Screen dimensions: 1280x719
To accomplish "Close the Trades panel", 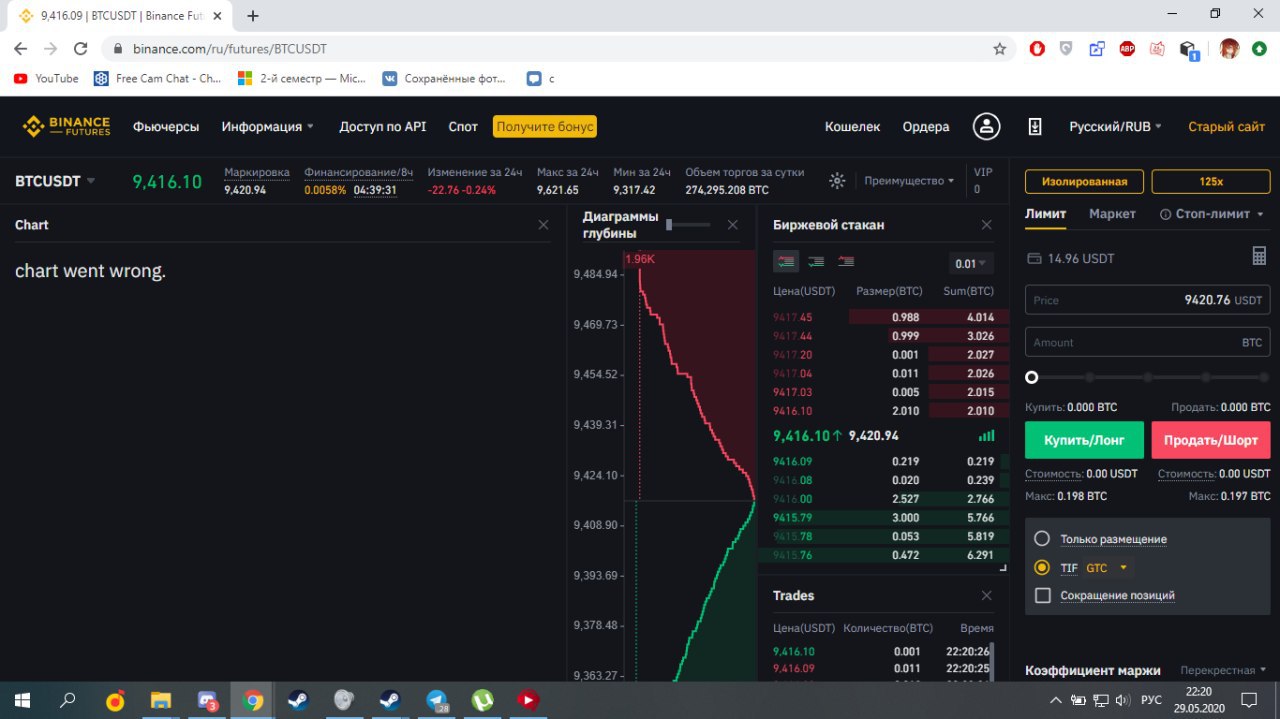I will 986,595.
